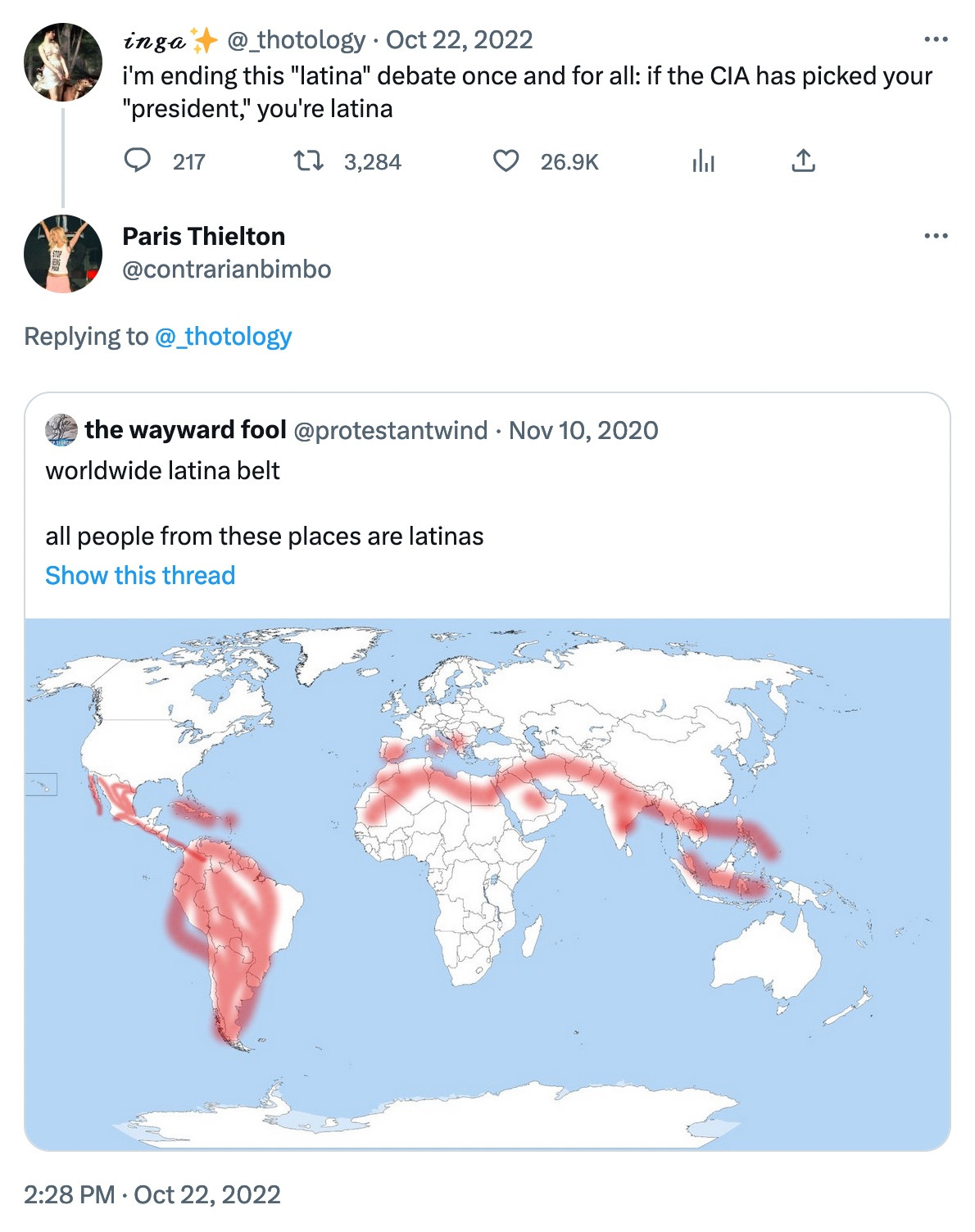The image size is (975, 1232).
Task: Click the retweet arrows icon
Action: pyautogui.click(x=309, y=161)
